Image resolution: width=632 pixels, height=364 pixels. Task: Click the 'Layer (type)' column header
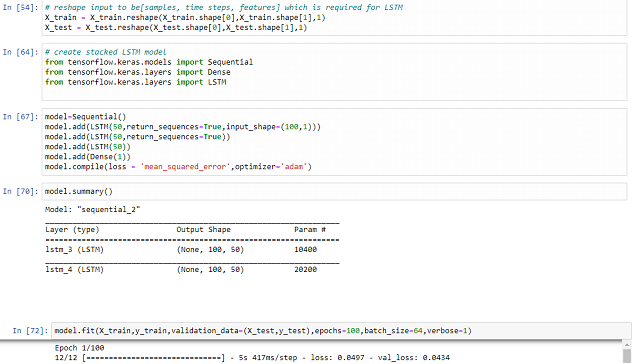click(x=72, y=229)
